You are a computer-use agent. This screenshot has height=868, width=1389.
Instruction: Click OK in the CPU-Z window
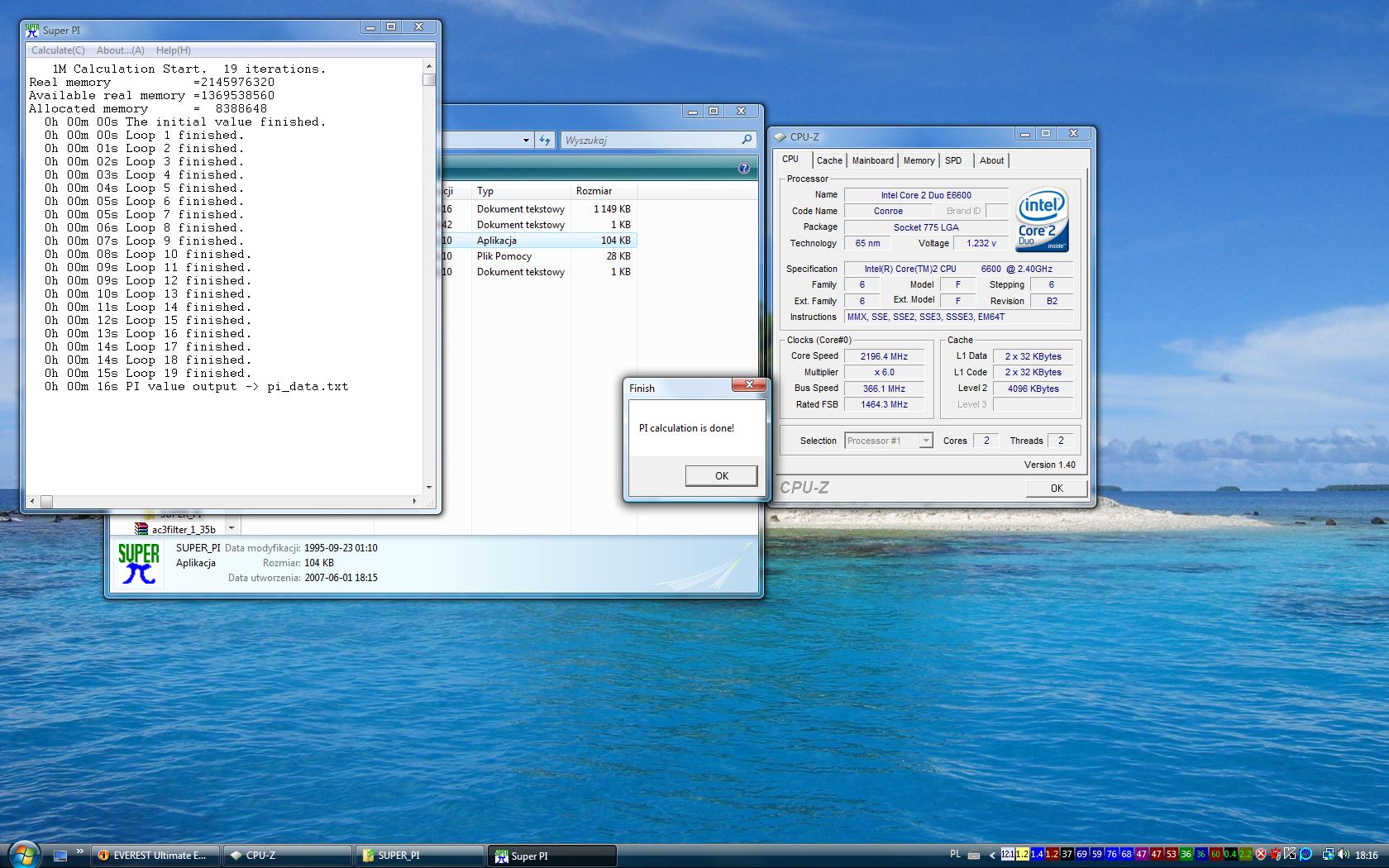[1057, 488]
